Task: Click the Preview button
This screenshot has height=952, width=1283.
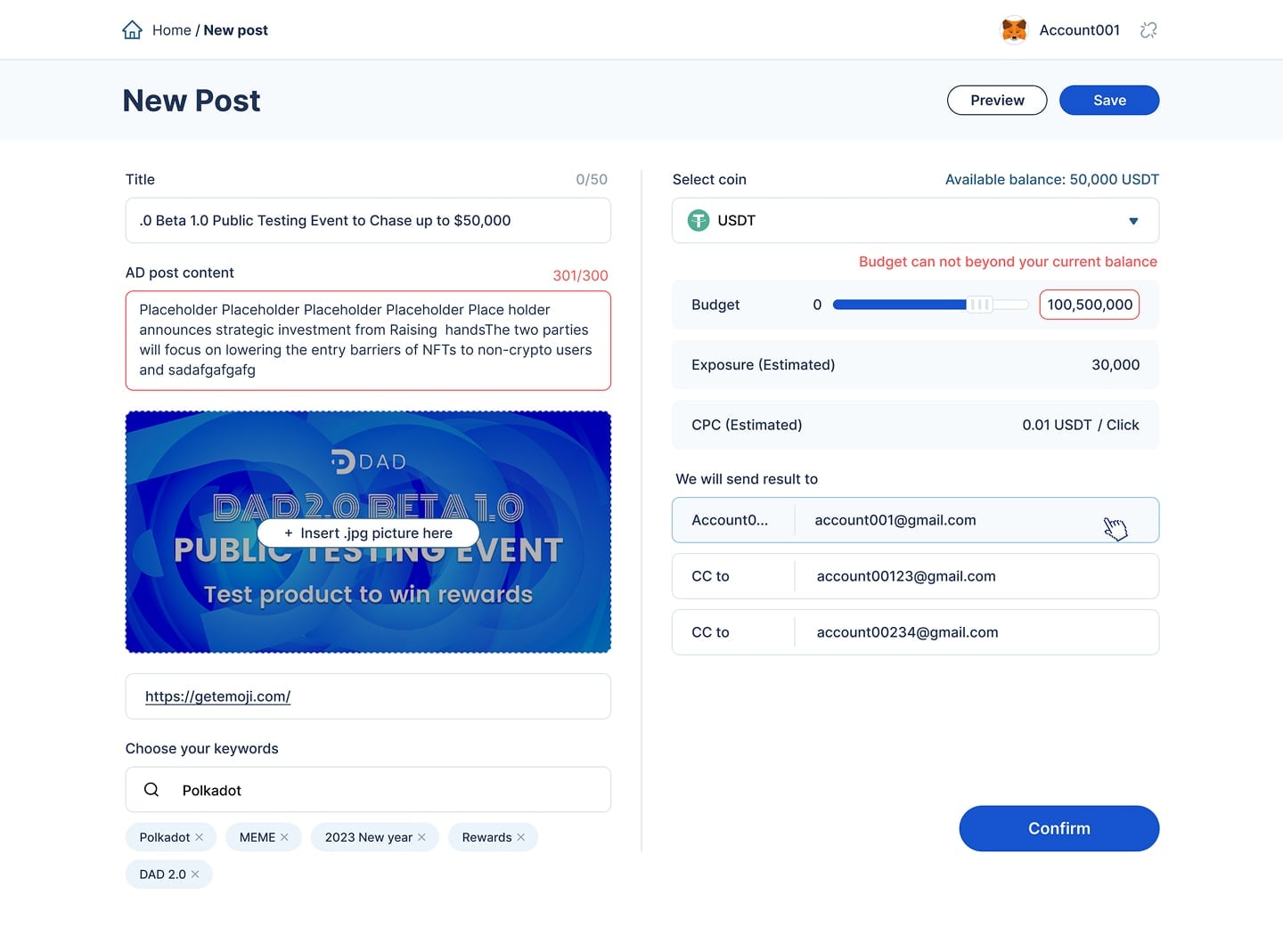Action: pos(997,101)
